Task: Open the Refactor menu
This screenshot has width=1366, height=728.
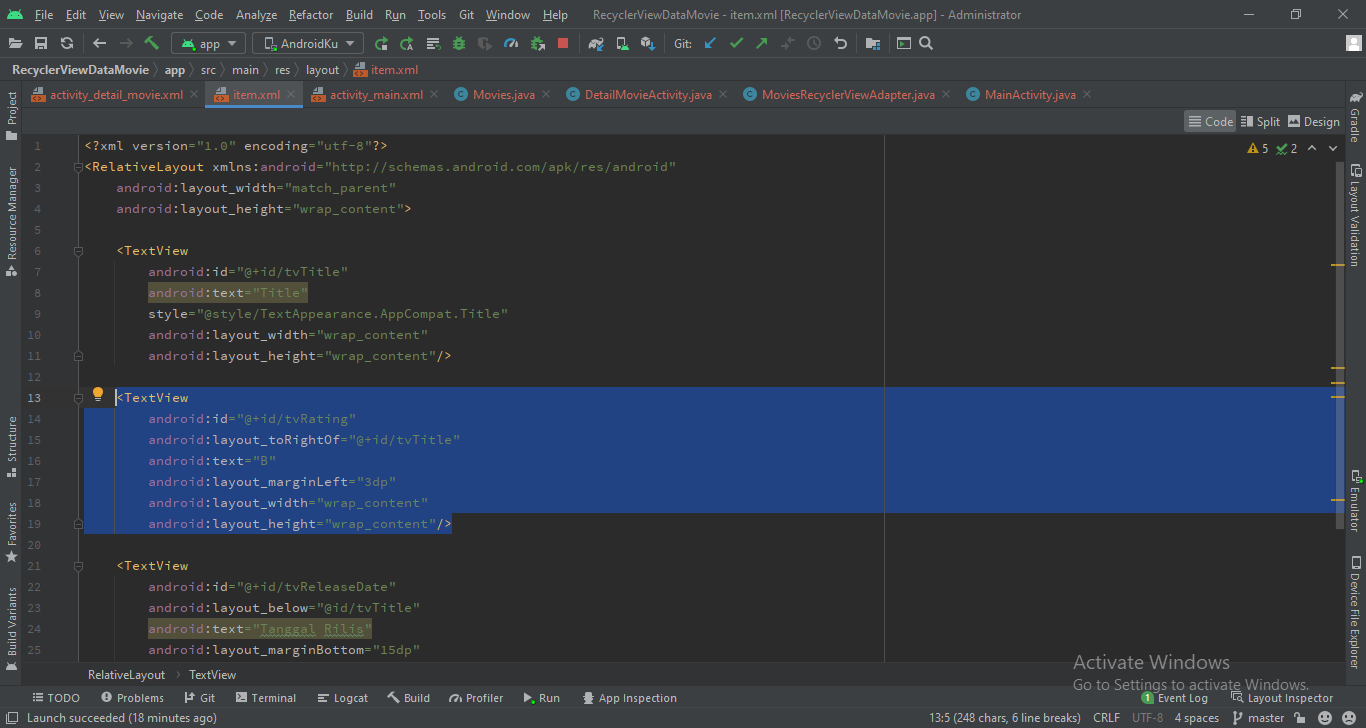Action: [x=311, y=15]
